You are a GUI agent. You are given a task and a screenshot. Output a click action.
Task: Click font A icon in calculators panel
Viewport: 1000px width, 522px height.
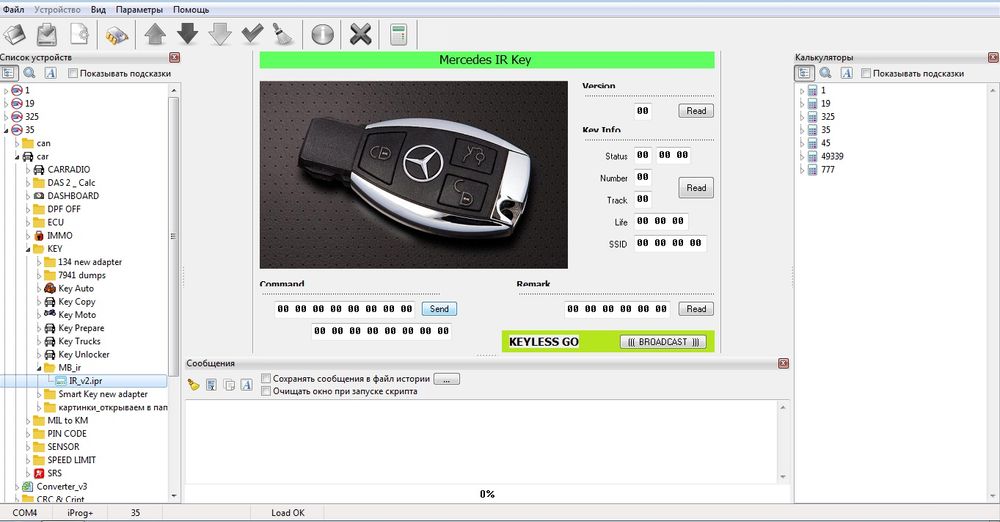(846, 73)
